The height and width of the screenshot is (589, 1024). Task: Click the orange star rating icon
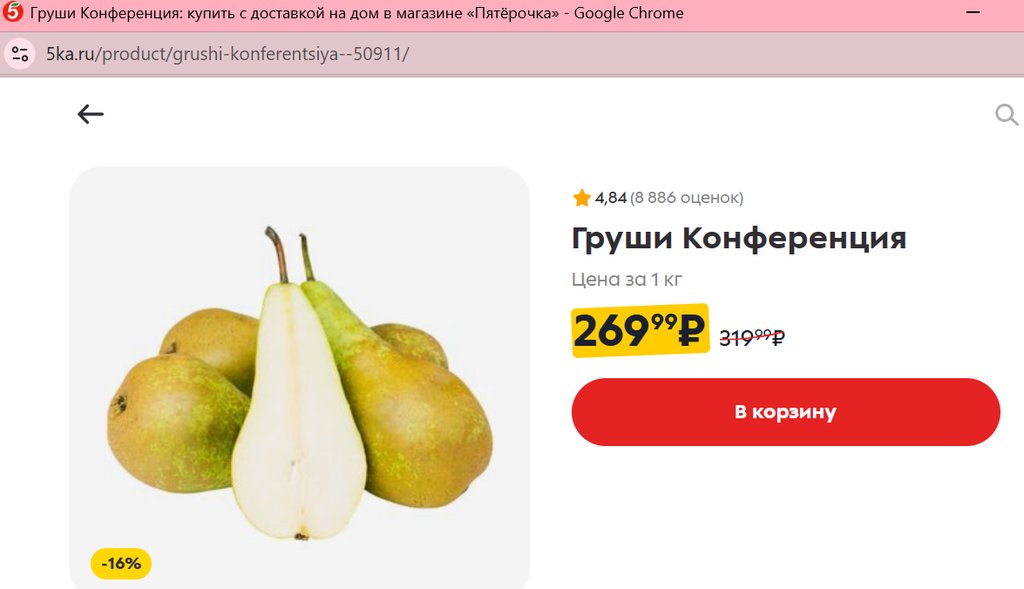coord(581,197)
